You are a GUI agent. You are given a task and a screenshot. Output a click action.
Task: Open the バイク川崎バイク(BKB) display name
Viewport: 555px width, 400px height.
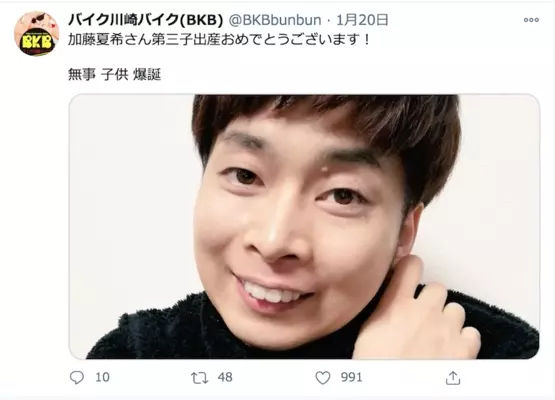pos(145,20)
